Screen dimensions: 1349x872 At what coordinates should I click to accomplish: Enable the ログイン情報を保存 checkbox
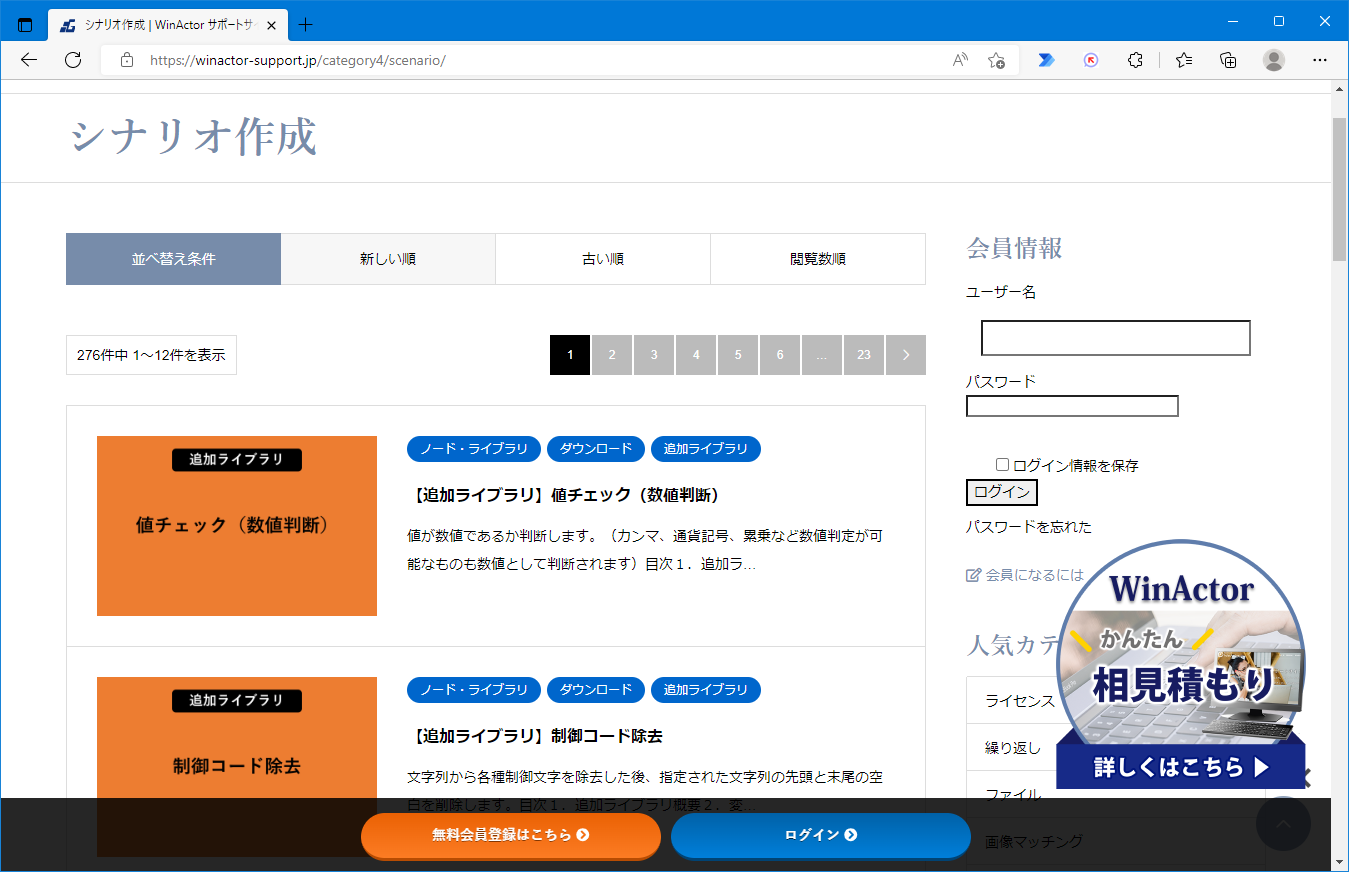(x=1001, y=464)
